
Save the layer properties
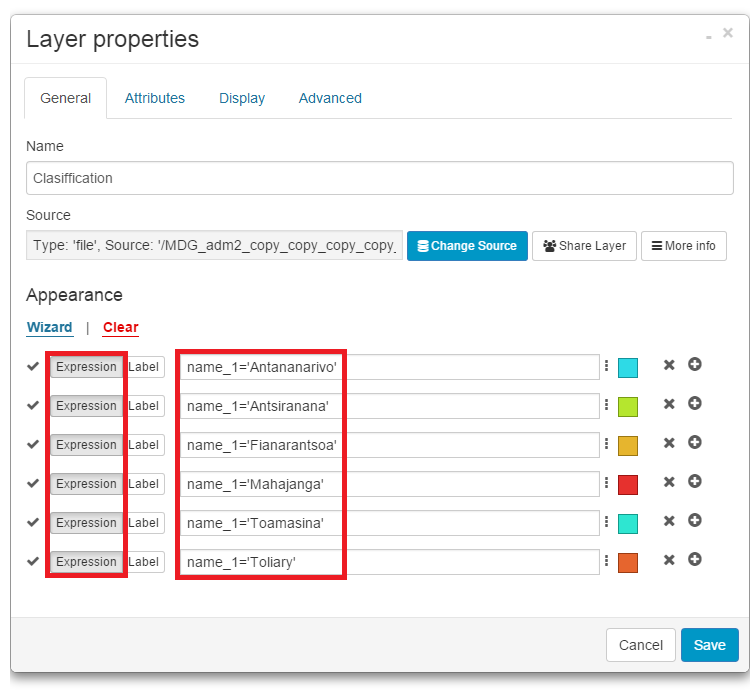pos(709,645)
